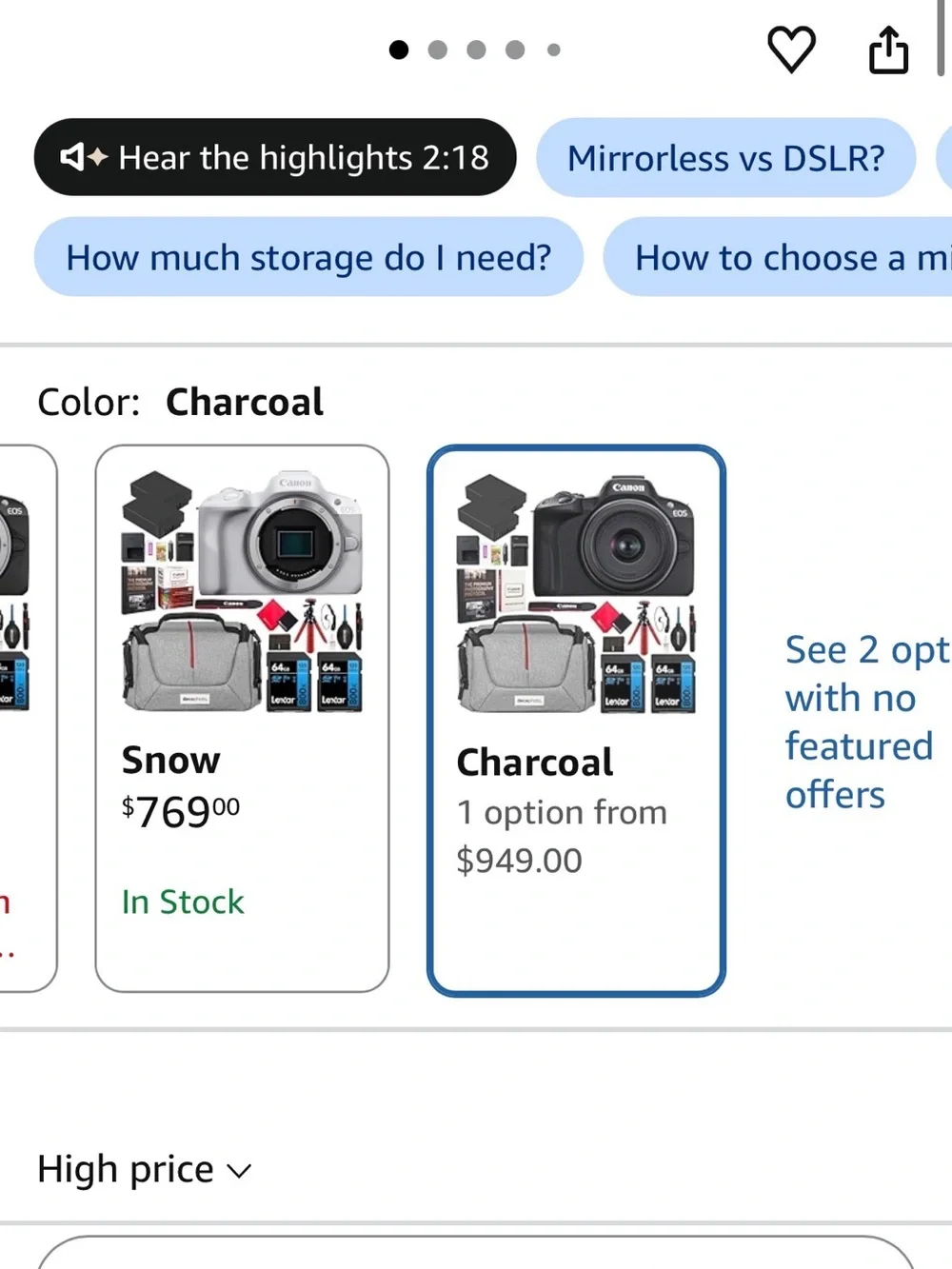
Task: Play Hear the highlights 2:18
Action: [x=275, y=157]
